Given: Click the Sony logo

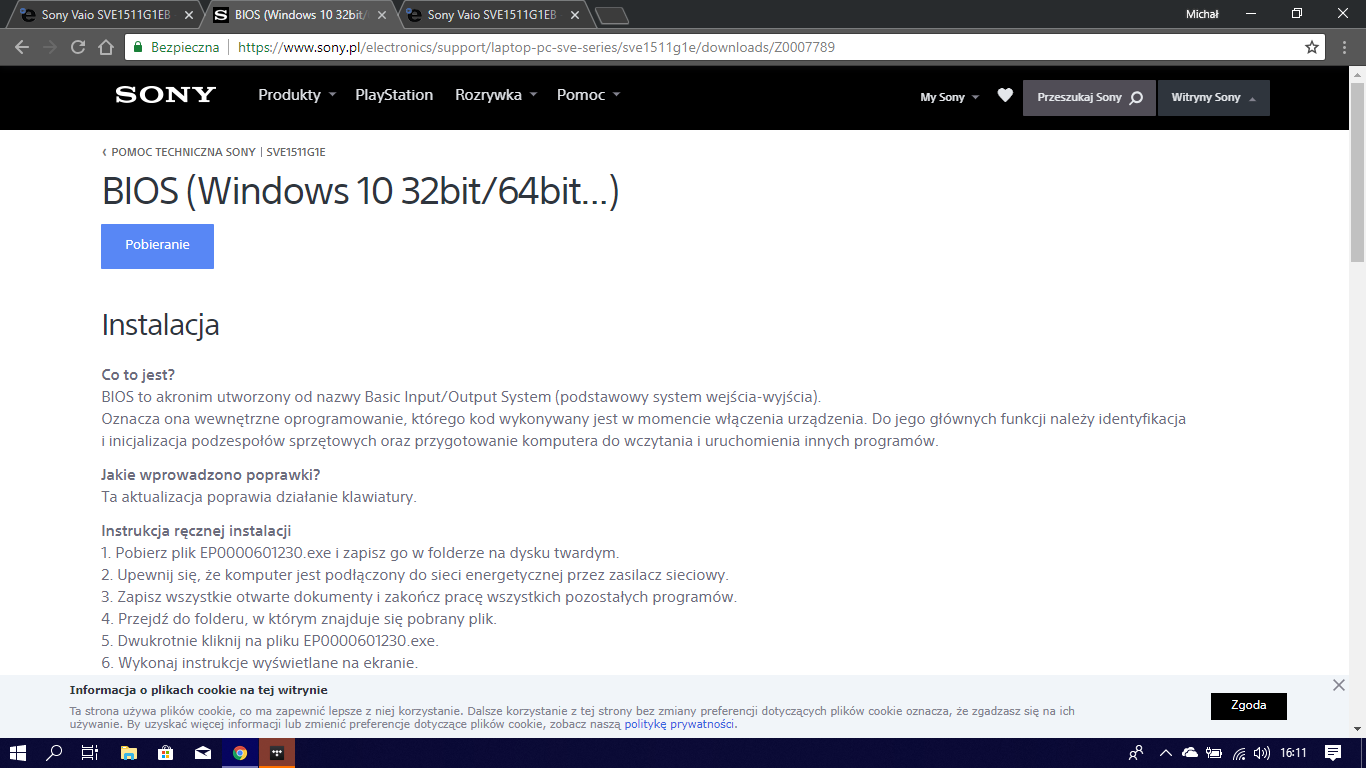Looking at the screenshot, I should (x=165, y=95).
